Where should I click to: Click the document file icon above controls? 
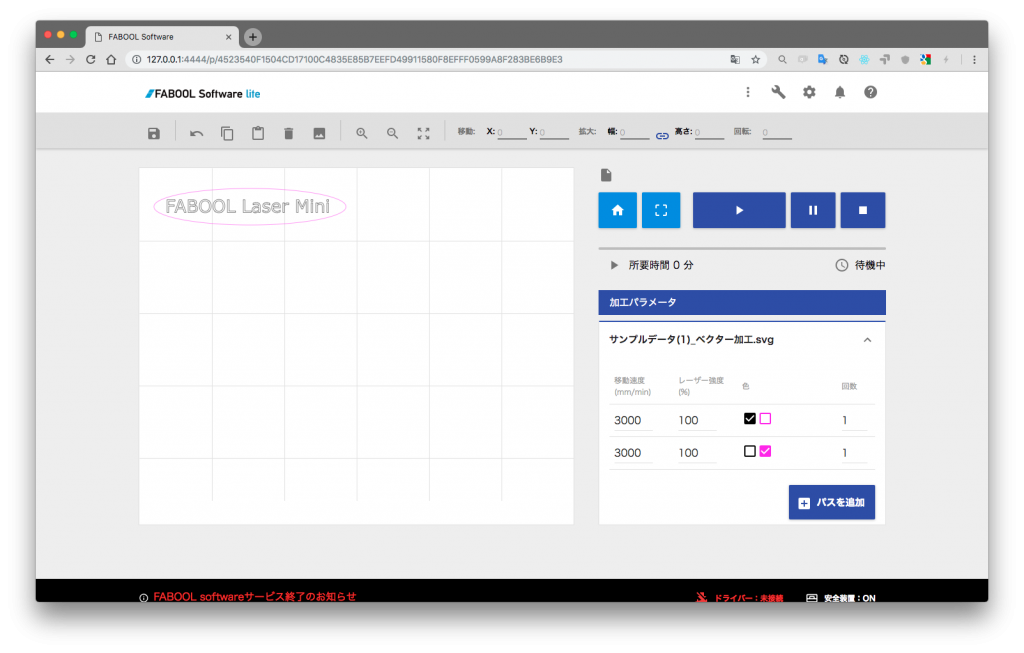pos(606,175)
